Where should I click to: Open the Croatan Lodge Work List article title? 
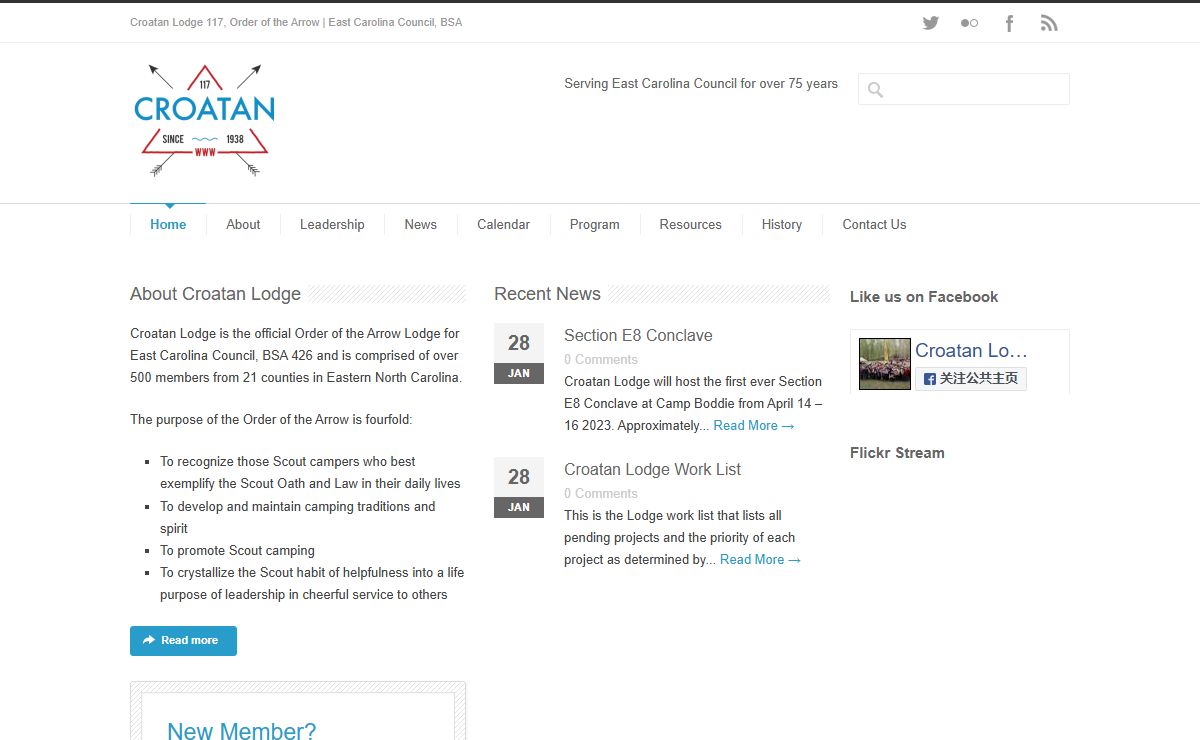pyautogui.click(x=653, y=470)
